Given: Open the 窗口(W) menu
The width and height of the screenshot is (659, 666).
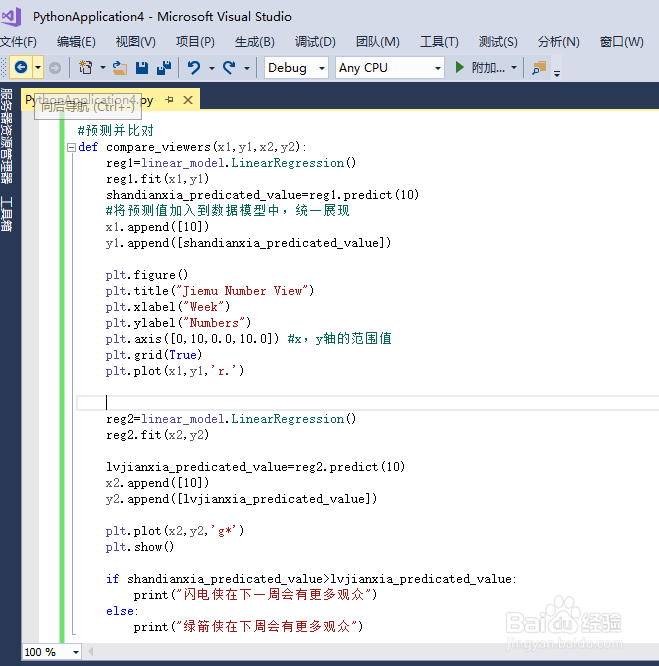Looking at the screenshot, I should 621,42.
